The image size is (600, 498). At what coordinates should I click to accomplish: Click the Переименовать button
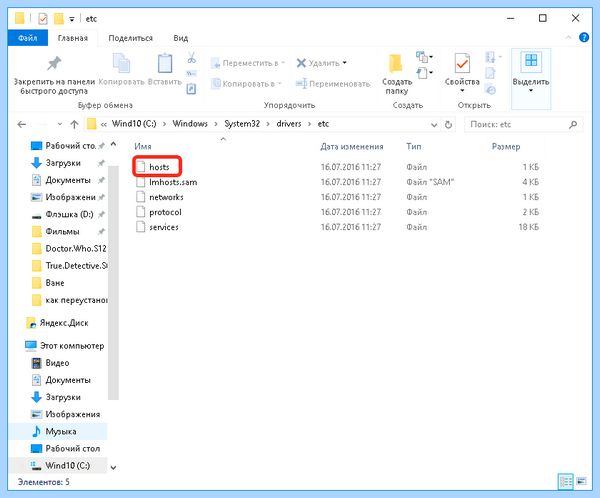coord(333,83)
